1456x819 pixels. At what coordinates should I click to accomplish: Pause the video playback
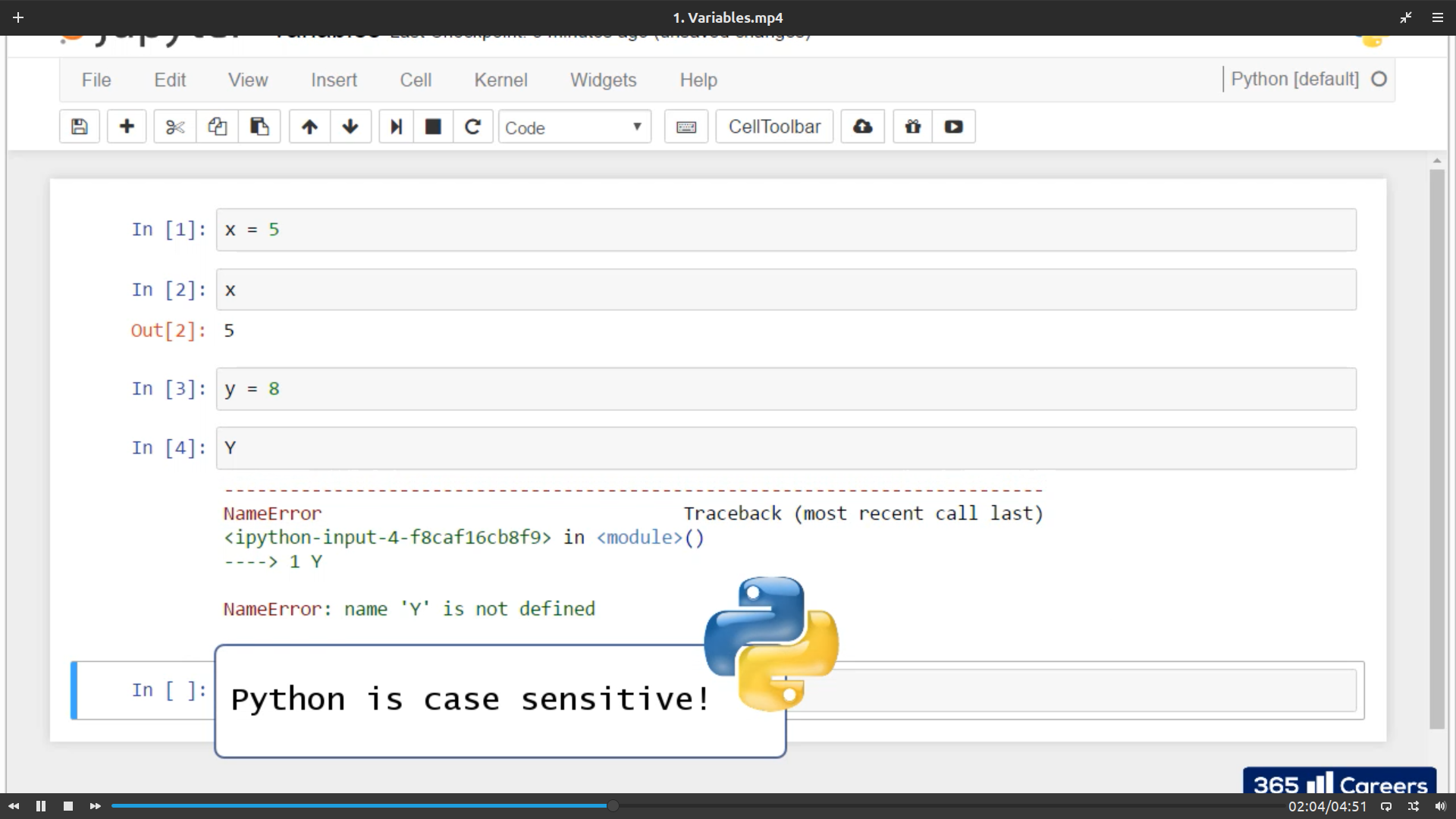point(41,806)
